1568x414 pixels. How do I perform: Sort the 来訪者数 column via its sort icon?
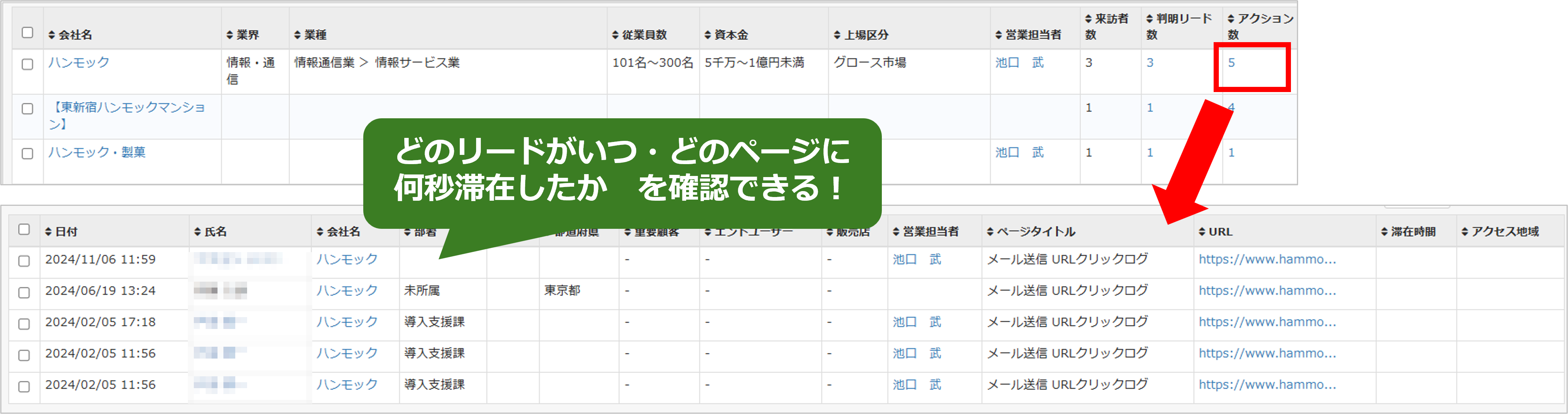tap(1090, 18)
